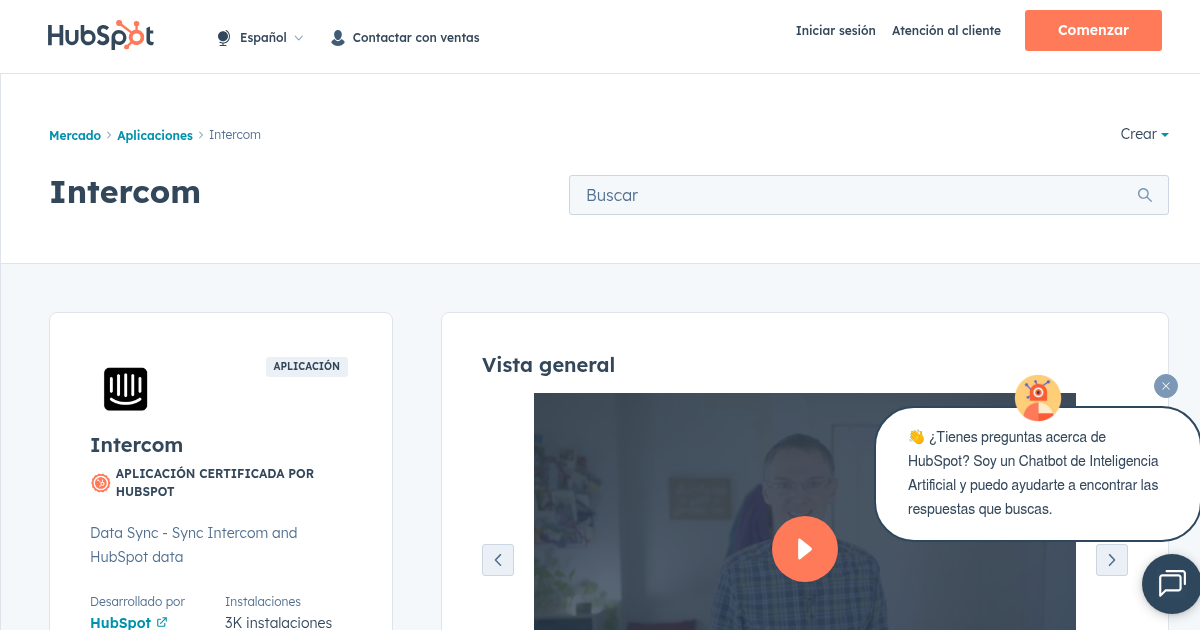Open the external link icon beside HubSpot developer
The image size is (1200, 630).
[160, 622]
